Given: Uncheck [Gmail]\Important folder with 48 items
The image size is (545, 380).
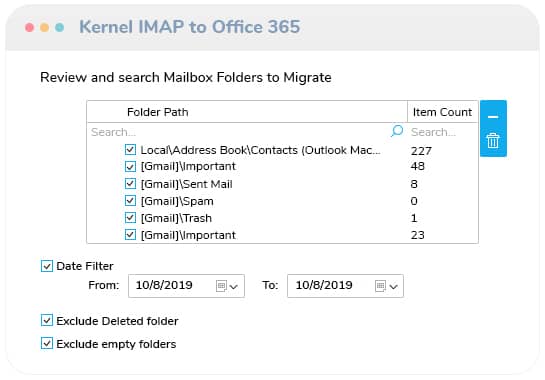Looking at the screenshot, I should pos(130,166).
